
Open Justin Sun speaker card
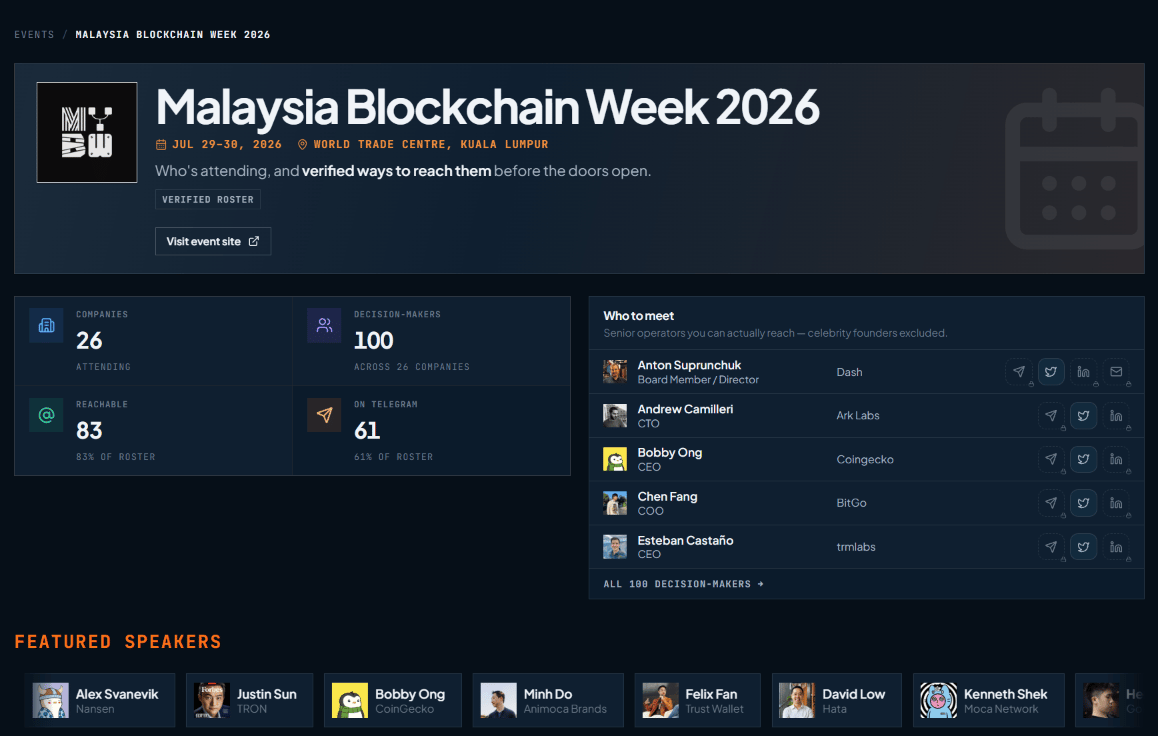pyautogui.click(x=250, y=700)
